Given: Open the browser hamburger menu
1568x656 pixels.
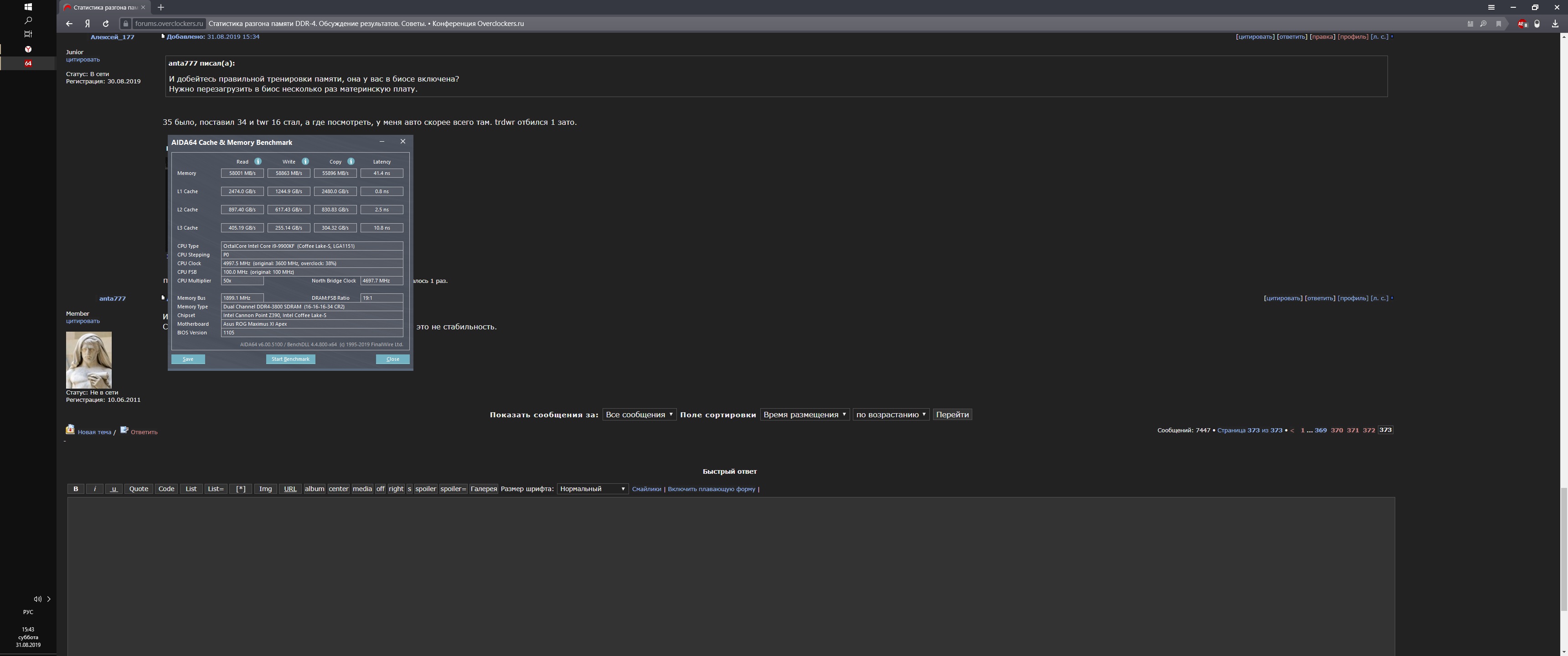Looking at the screenshot, I should coord(1491,7).
